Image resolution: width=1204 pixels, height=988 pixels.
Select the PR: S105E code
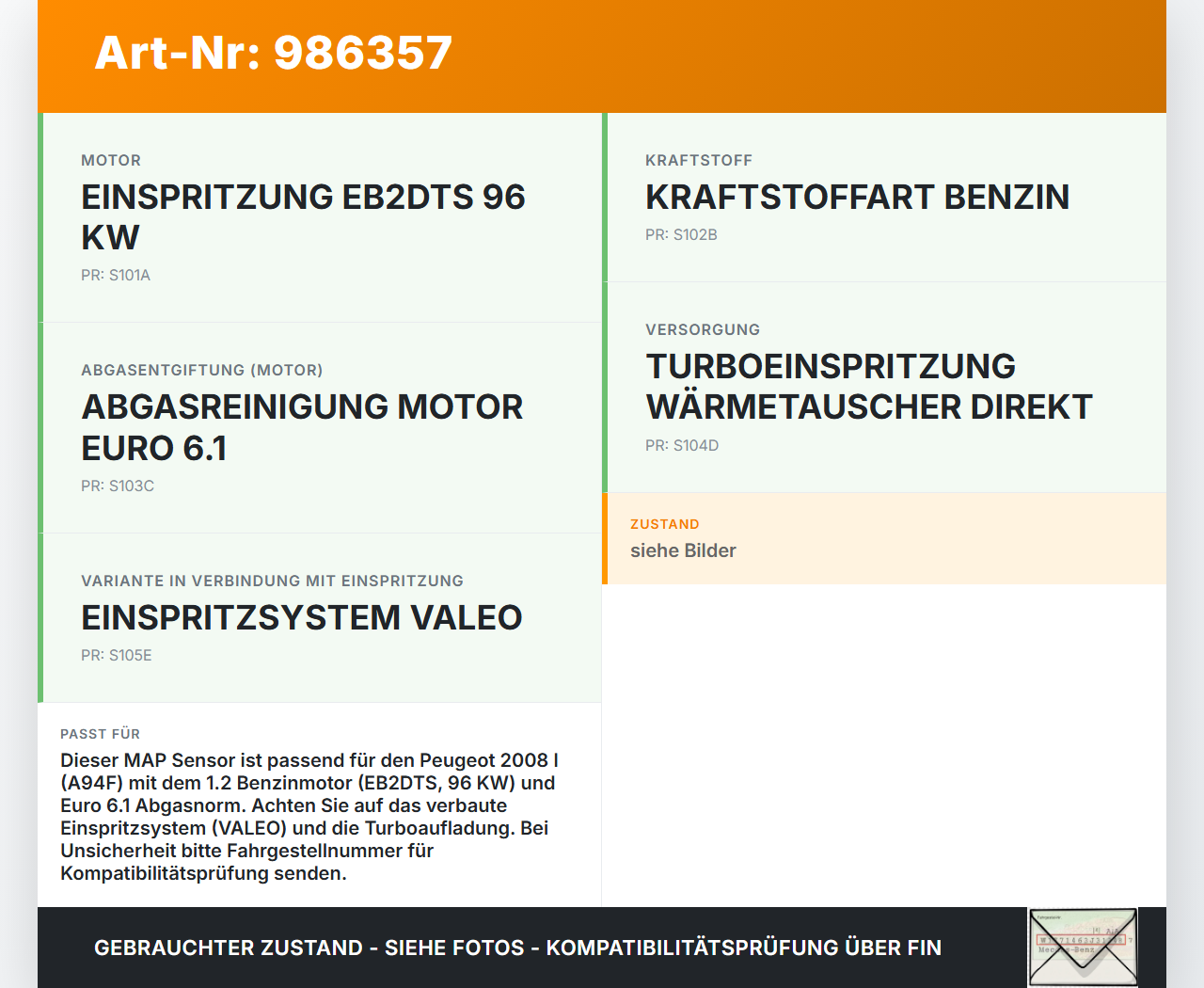[x=117, y=655]
